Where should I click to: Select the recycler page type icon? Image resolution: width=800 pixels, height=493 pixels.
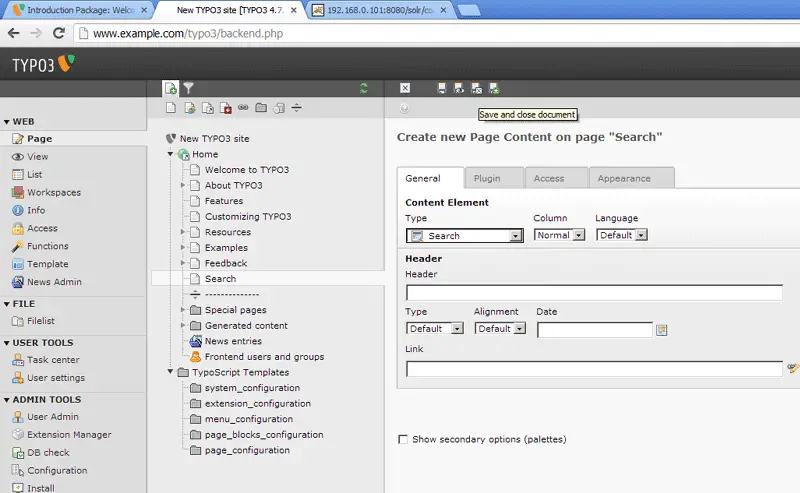279,108
